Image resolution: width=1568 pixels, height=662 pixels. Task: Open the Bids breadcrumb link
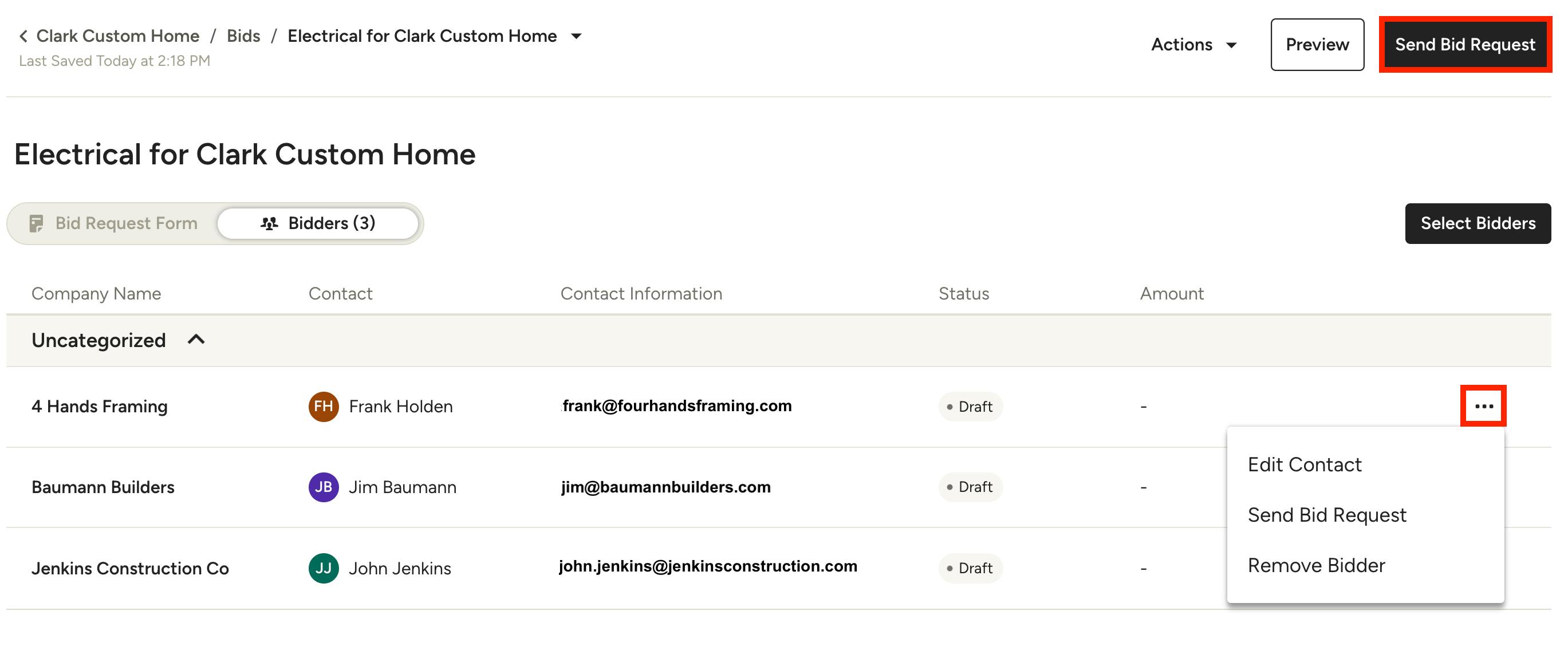click(x=243, y=37)
